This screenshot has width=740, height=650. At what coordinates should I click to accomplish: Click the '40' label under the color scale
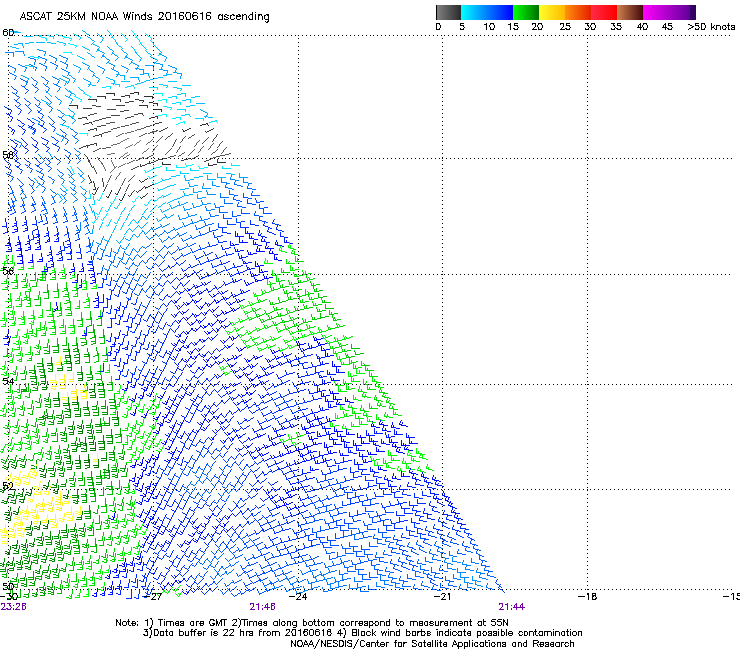pos(642,27)
